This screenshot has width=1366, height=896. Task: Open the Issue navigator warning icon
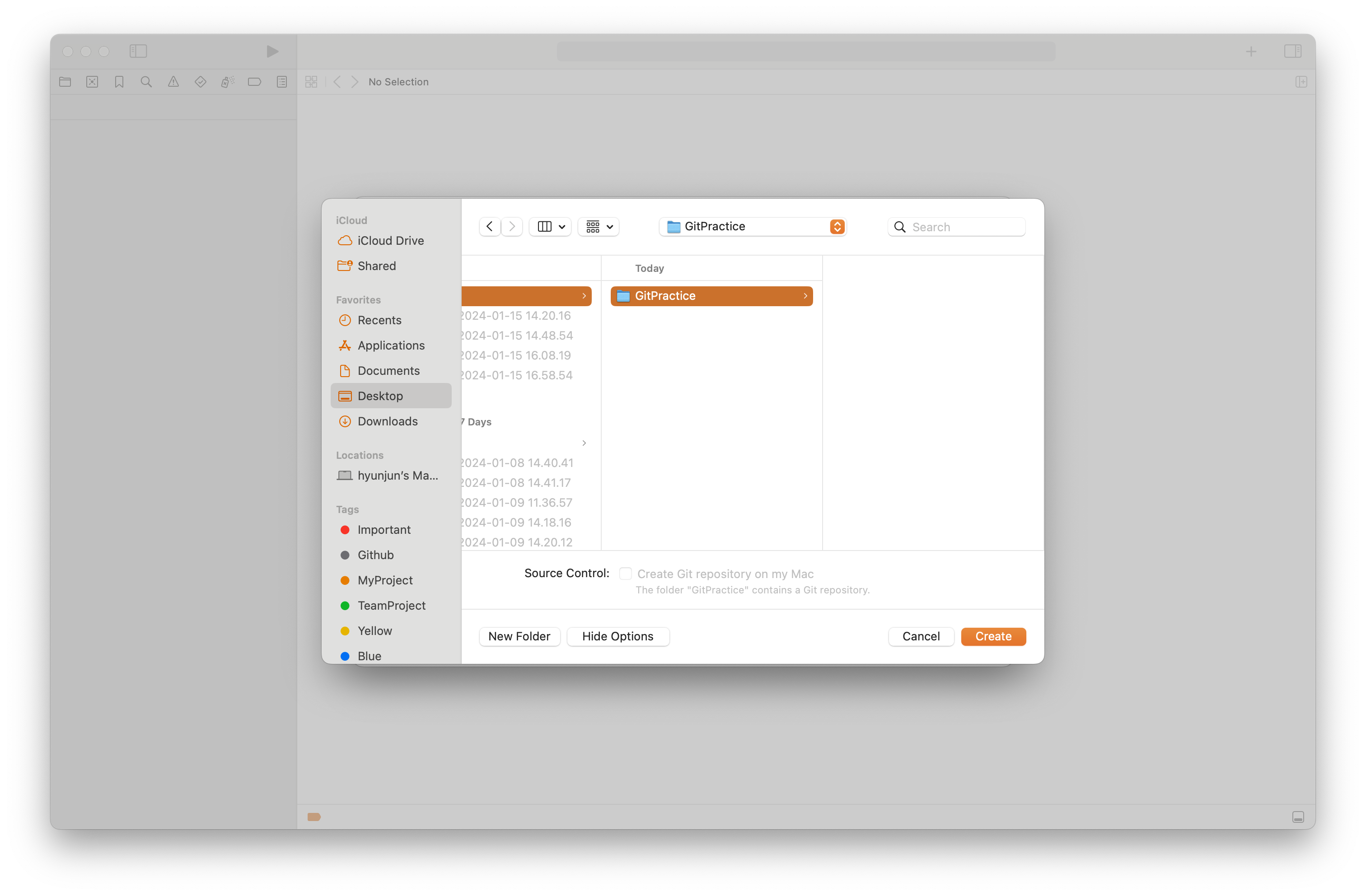[173, 82]
